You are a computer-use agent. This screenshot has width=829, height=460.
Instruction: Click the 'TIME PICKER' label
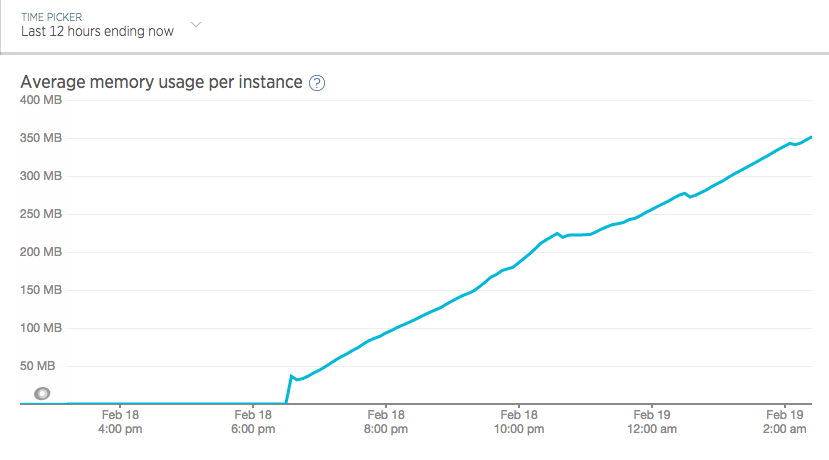[x=52, y=17]
